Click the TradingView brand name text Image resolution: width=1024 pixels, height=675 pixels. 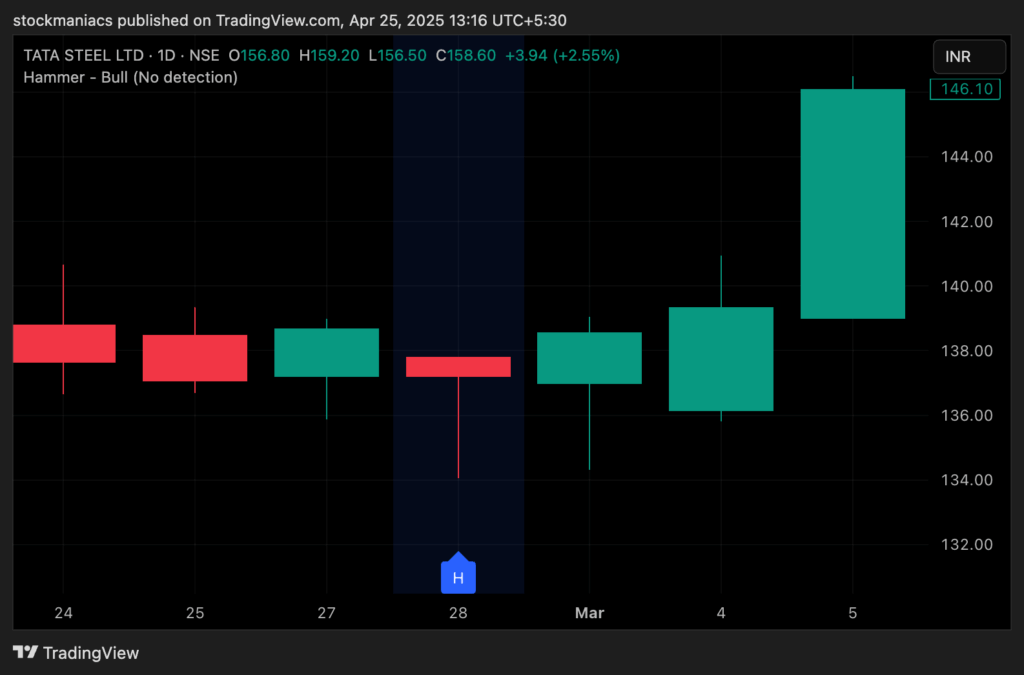pos(91,653)
